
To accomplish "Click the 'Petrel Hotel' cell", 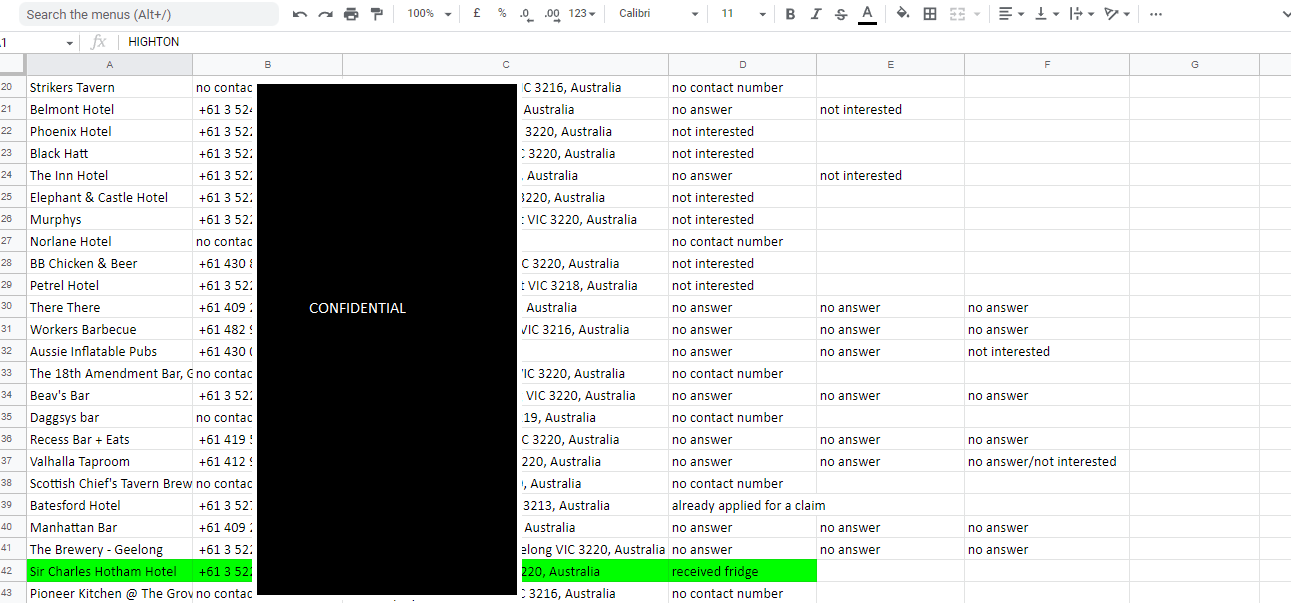I will [110, 285].
